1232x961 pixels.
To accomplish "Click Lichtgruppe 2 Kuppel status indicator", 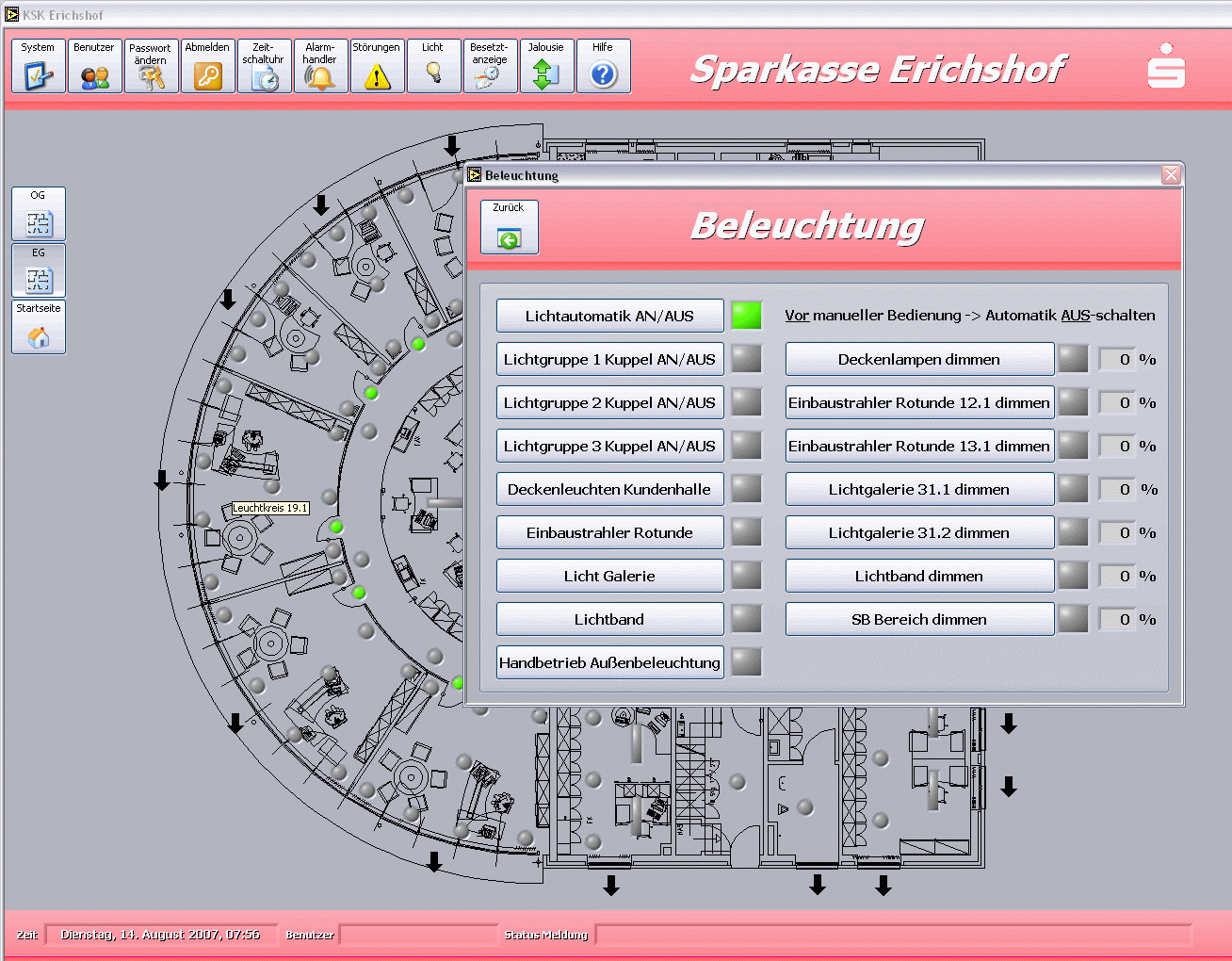I will [x=747, y=402].
